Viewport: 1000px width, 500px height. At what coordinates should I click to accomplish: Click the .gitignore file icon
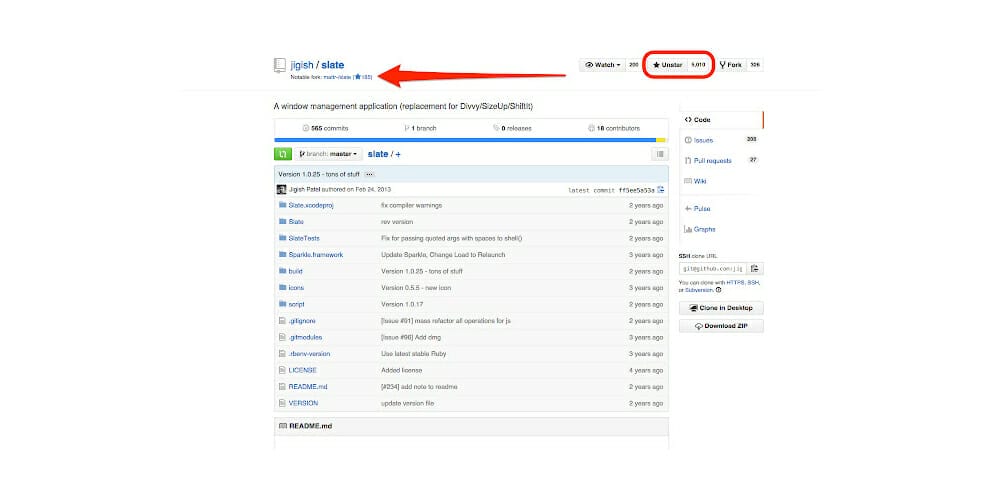click(x=282, y=321)
